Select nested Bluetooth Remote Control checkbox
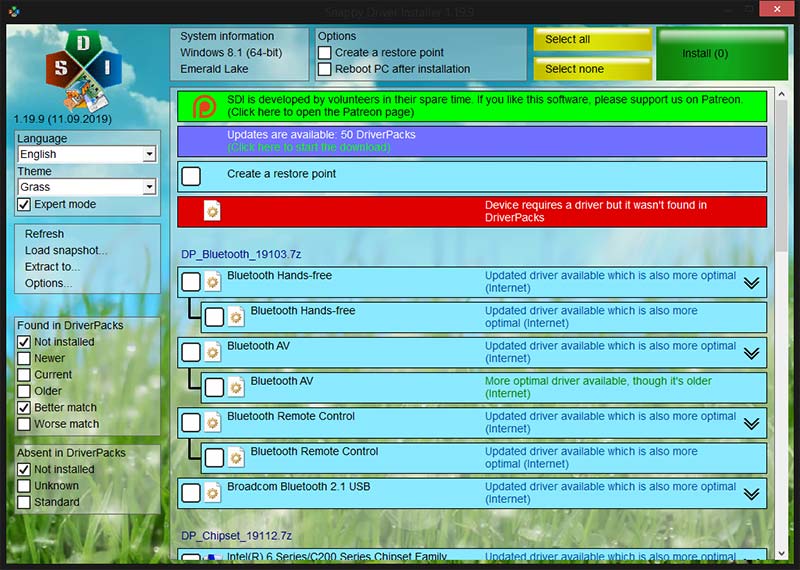The height and width of the screenshot is (570, 800). (214, 458)
